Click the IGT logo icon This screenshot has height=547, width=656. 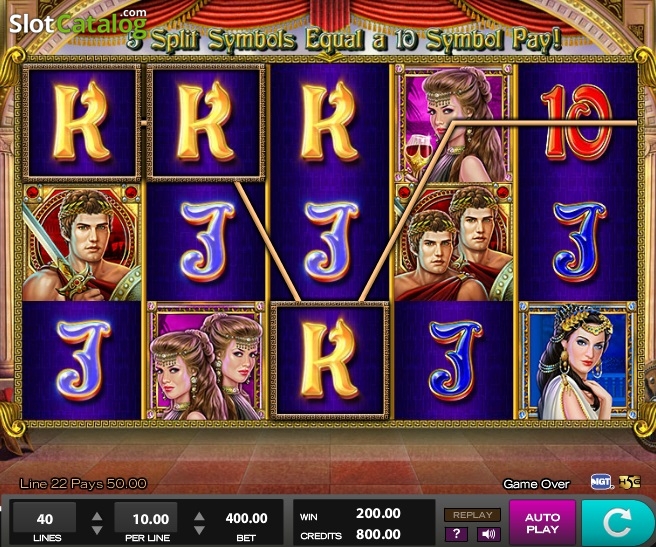click(x=601, y=482)
